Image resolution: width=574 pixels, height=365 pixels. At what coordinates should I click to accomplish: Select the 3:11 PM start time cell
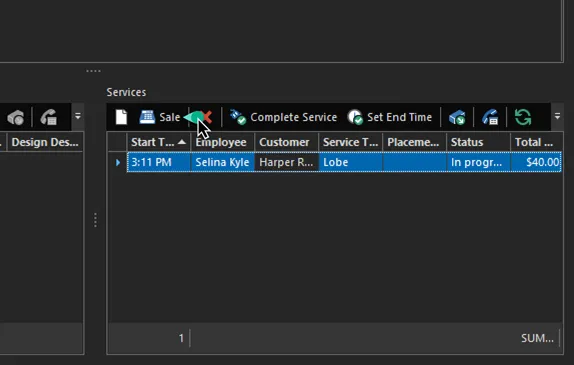click(x=159, y=162)
